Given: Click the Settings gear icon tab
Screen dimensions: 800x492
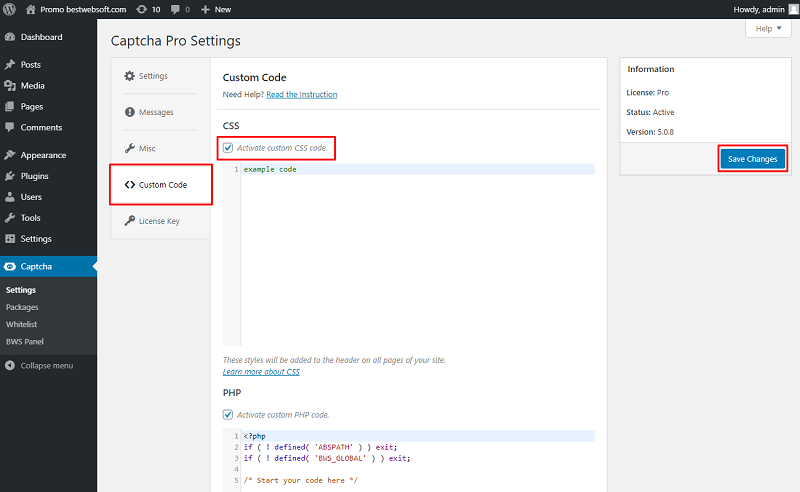Looking at the screenshot, I should click(x=130, y=76).
